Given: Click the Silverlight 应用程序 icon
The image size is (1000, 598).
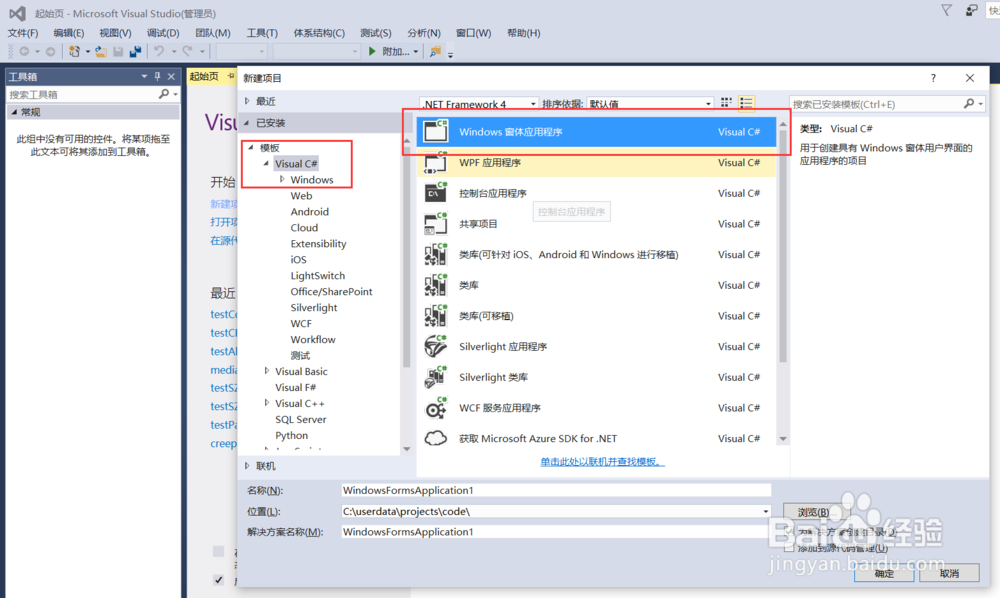Looking at the screenshot, I should click(436, 346).
